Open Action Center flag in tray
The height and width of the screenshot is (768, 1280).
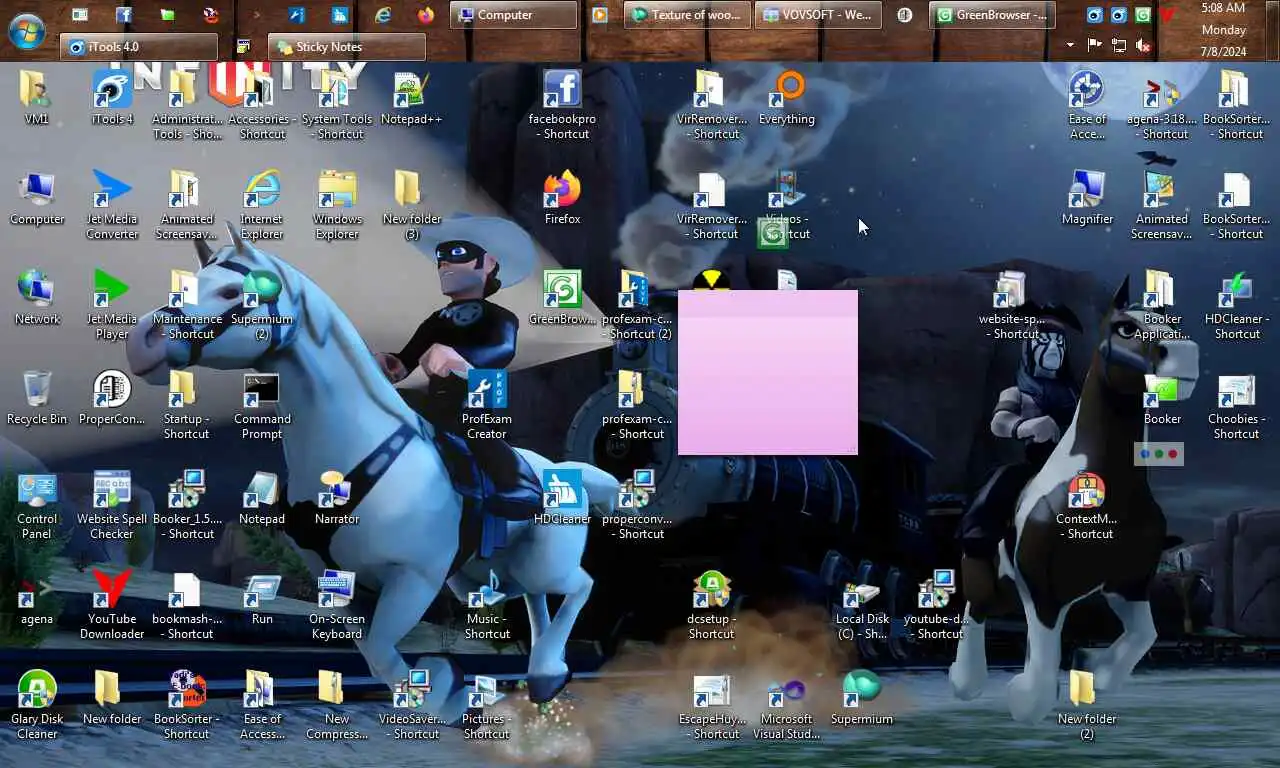pyautogui.click(x=1094, y=46)
